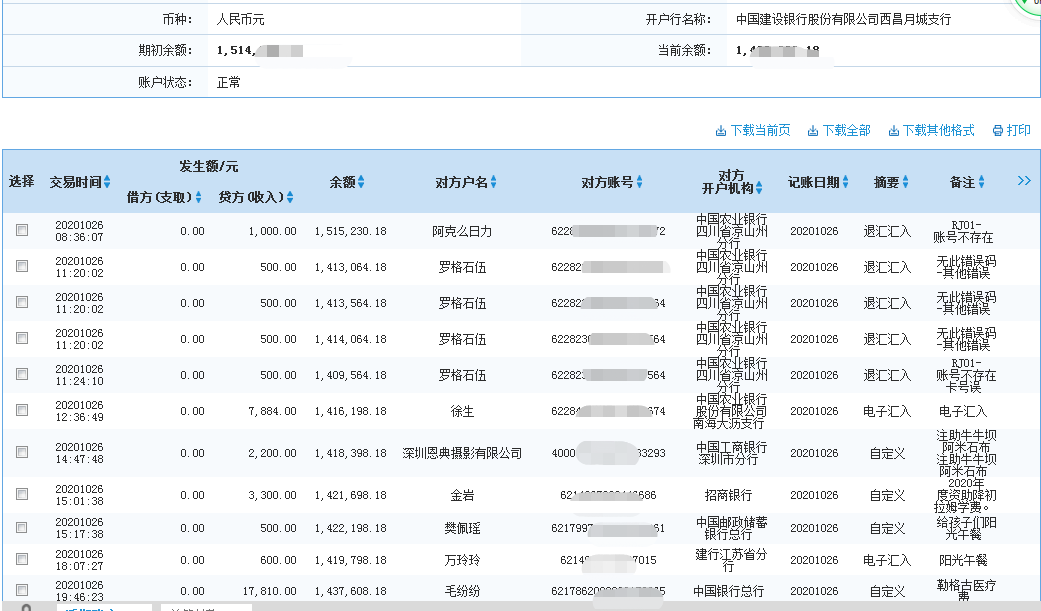Click the 打印 text link
Screen dimensions: 1041x611
point(1019,130)
